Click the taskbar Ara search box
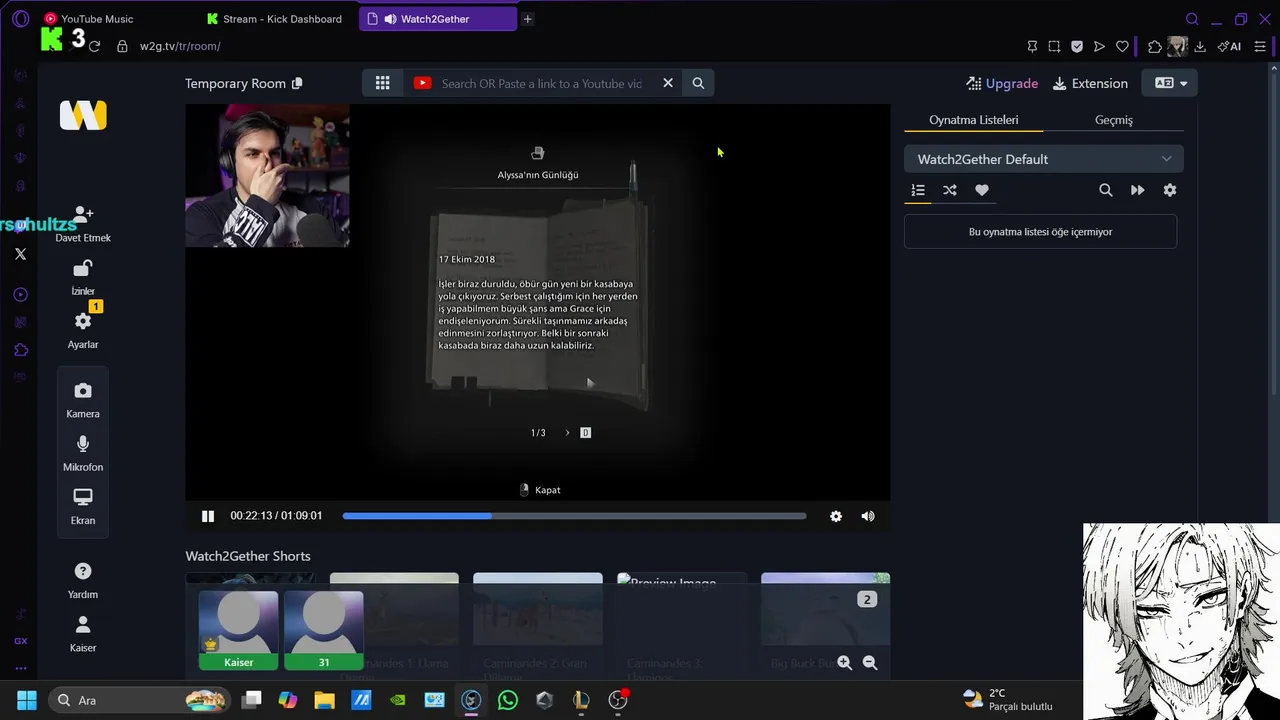Screen dimensions: 1280x720 coord(139,700)
